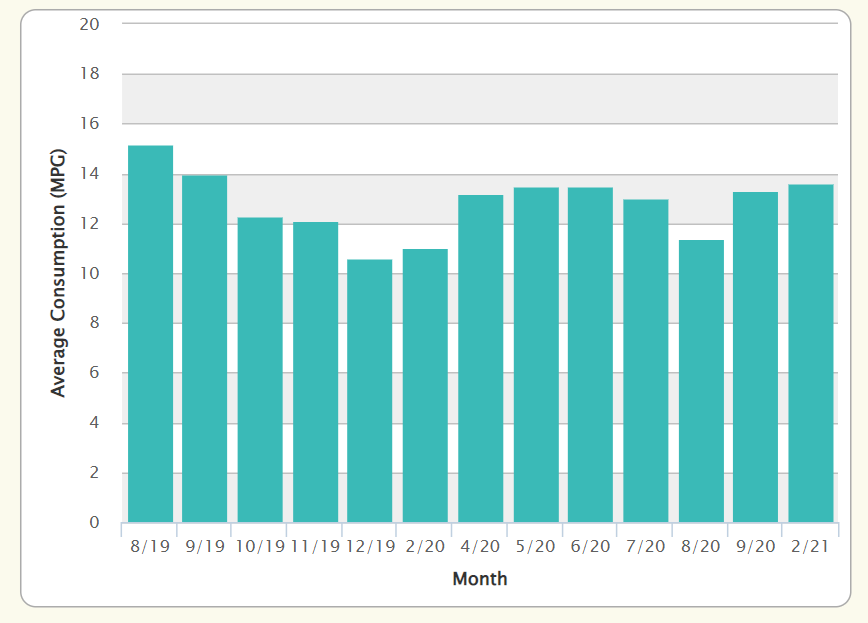Click the 6/20 x-axis label
This screenshot has width=868, height=623.
pos(590,547)
